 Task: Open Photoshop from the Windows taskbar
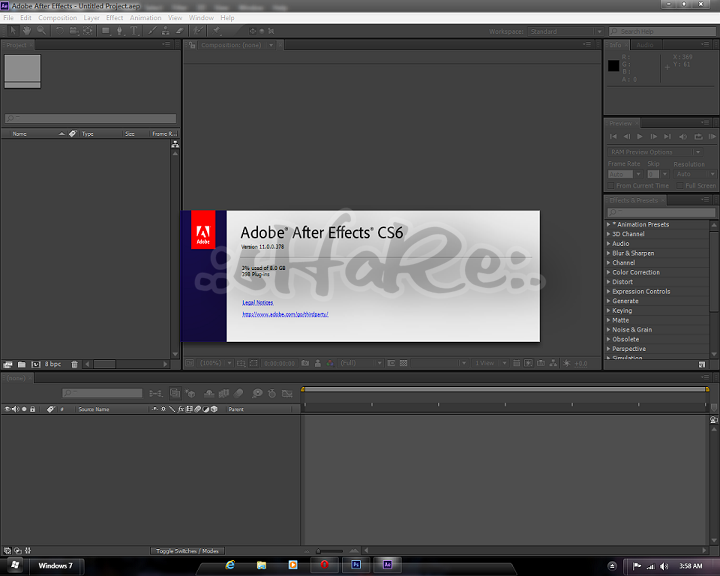tap(356, 565)
